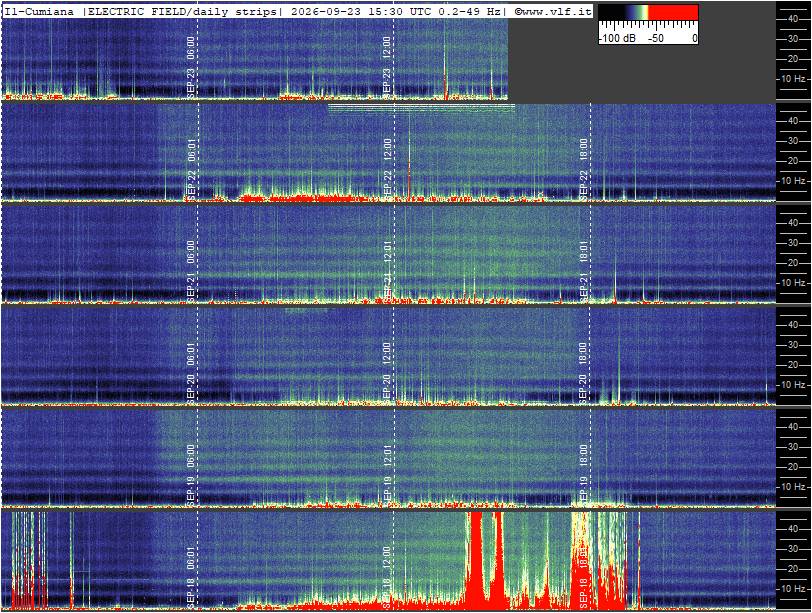Click the 12:01 marker on SEP-21 strip
Viewport: 812px width, 613px height.
(x=387, y=251)
